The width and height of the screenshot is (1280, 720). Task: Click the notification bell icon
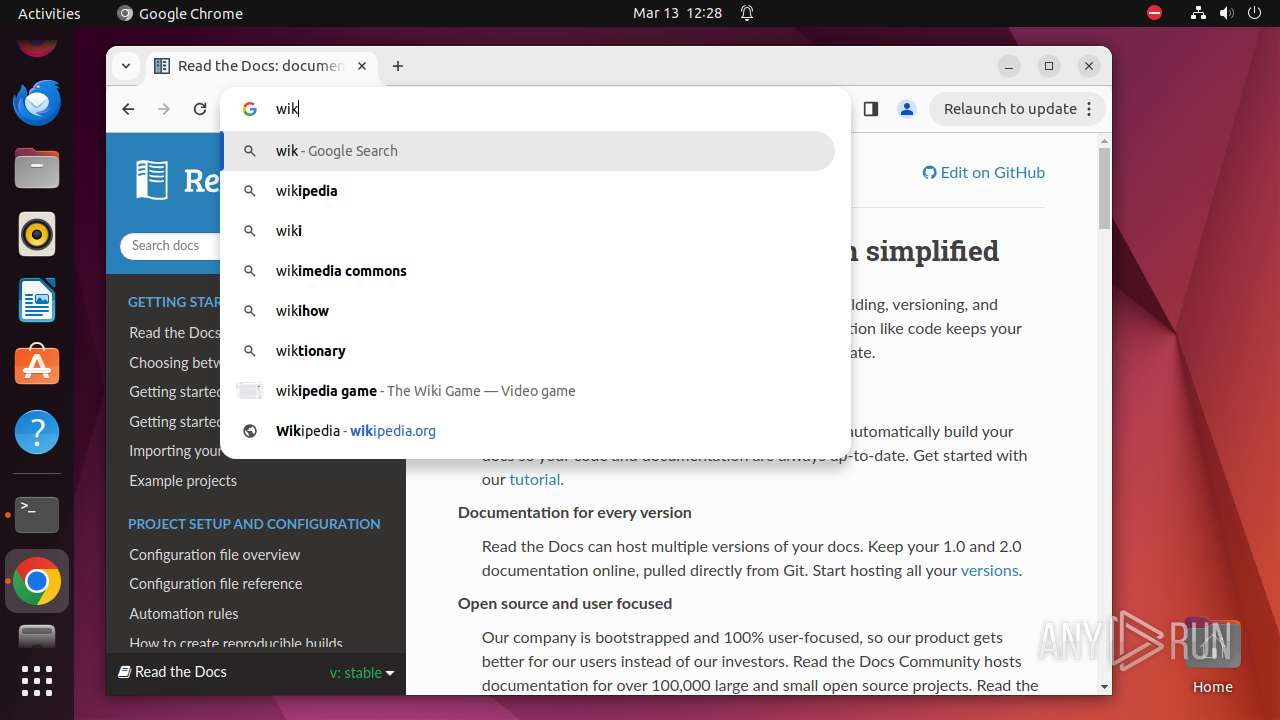tap(747, 13)
